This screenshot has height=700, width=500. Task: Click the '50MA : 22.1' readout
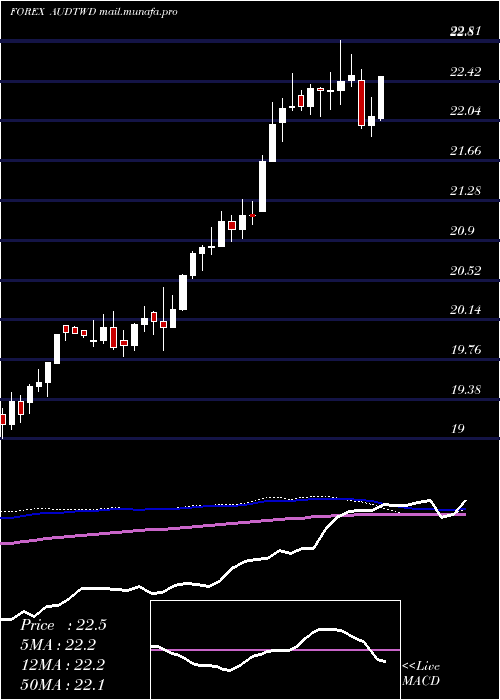tap(62, 684)
